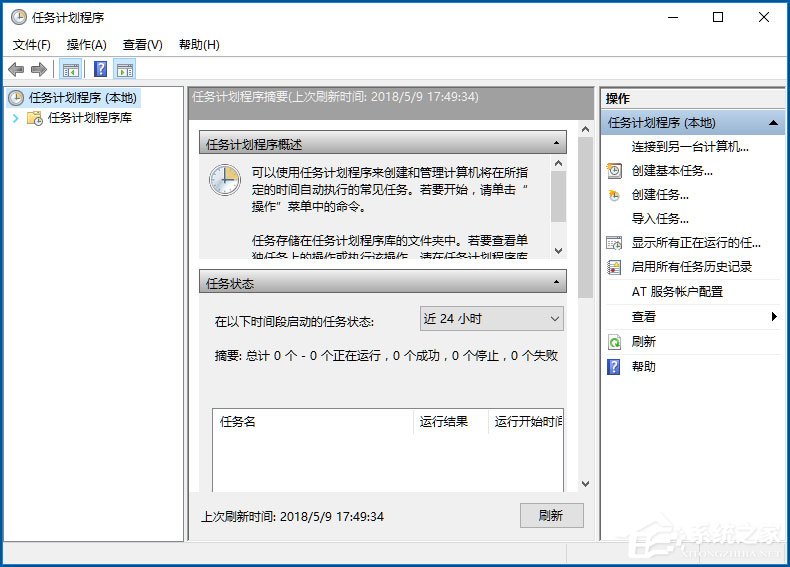Collapse the 任务计划程序 (本地) actions group
Image resolution: width=790 pixels, height=567 pixels.
773,123
